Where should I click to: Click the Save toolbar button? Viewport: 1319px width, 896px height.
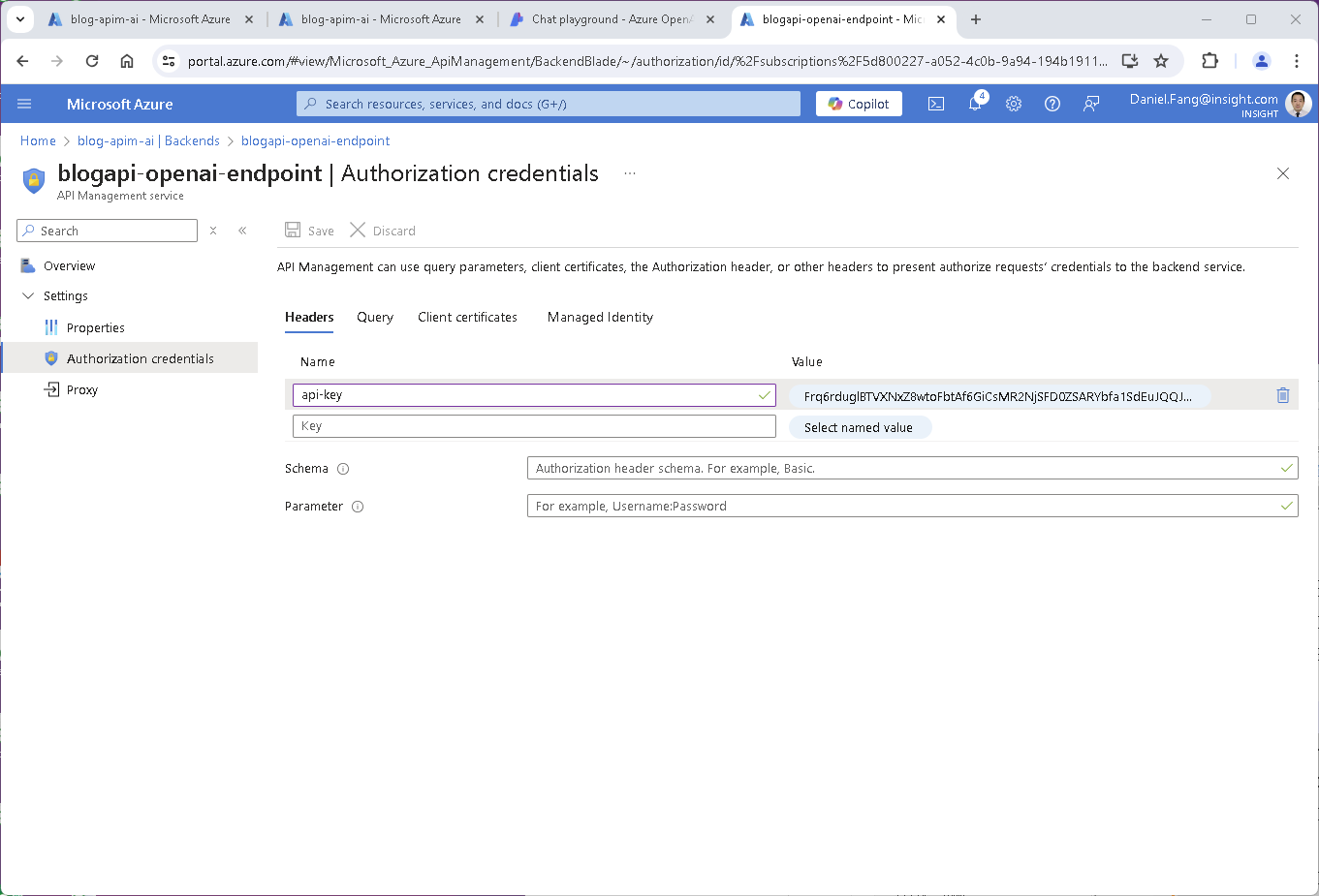coord(309,231)
